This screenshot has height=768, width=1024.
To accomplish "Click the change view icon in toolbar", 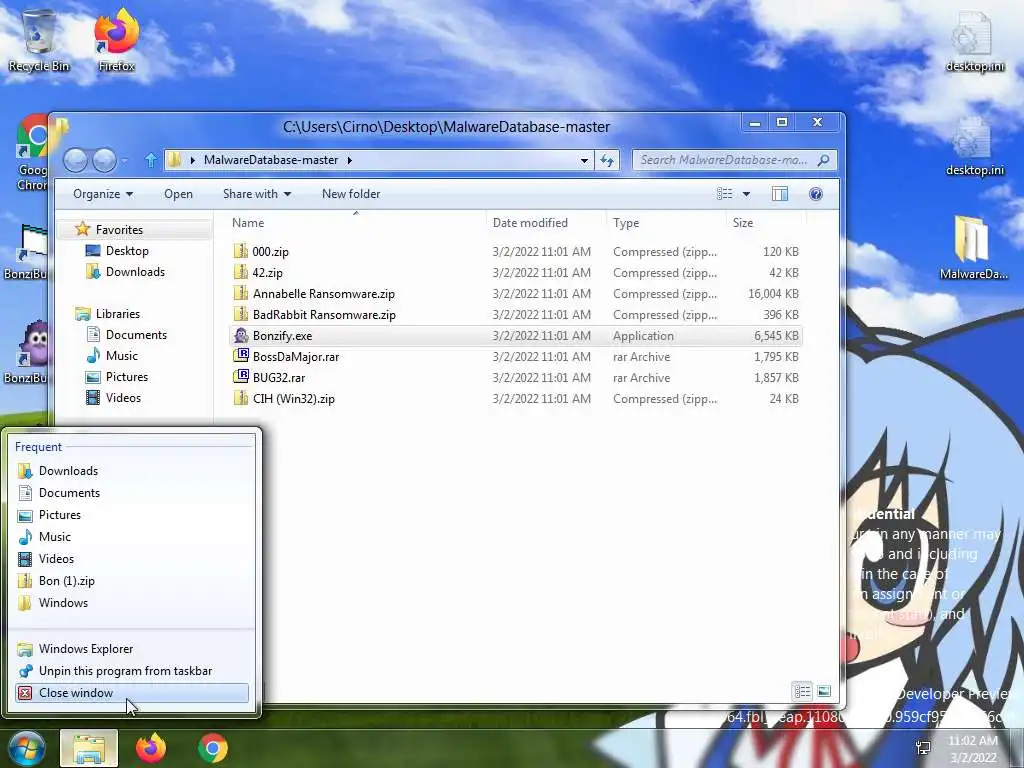I will click(x=724, y=194).
